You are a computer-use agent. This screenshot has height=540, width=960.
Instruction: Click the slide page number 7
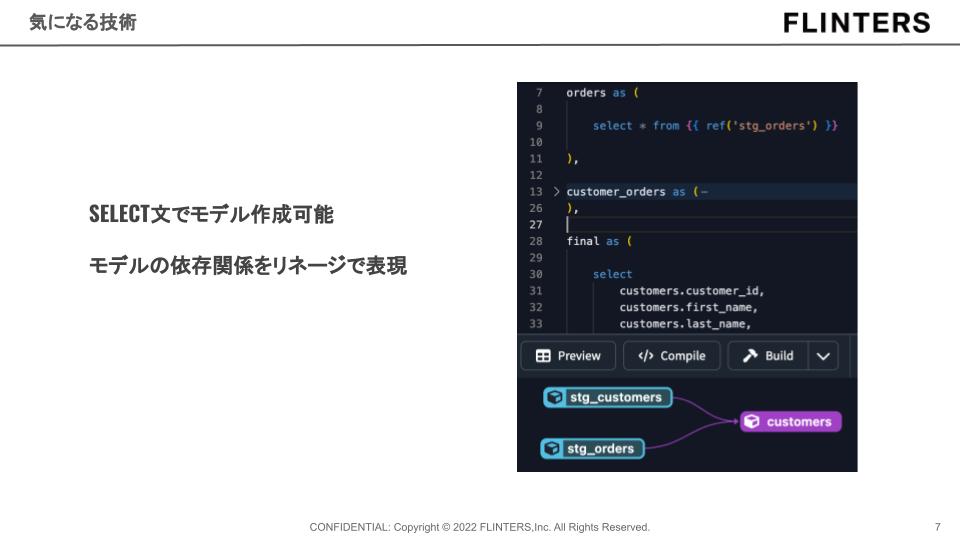point(937,527)
